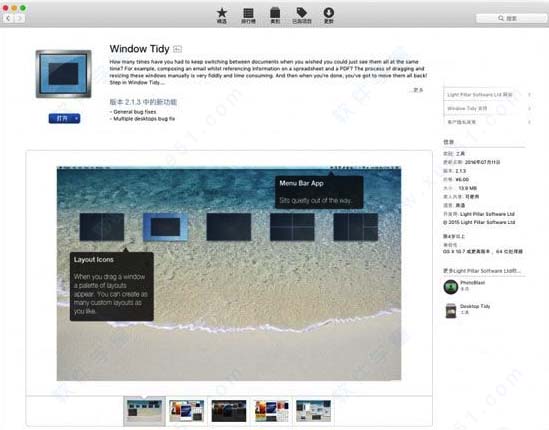Click the search field in the toolbar

(x=511, y=18)
